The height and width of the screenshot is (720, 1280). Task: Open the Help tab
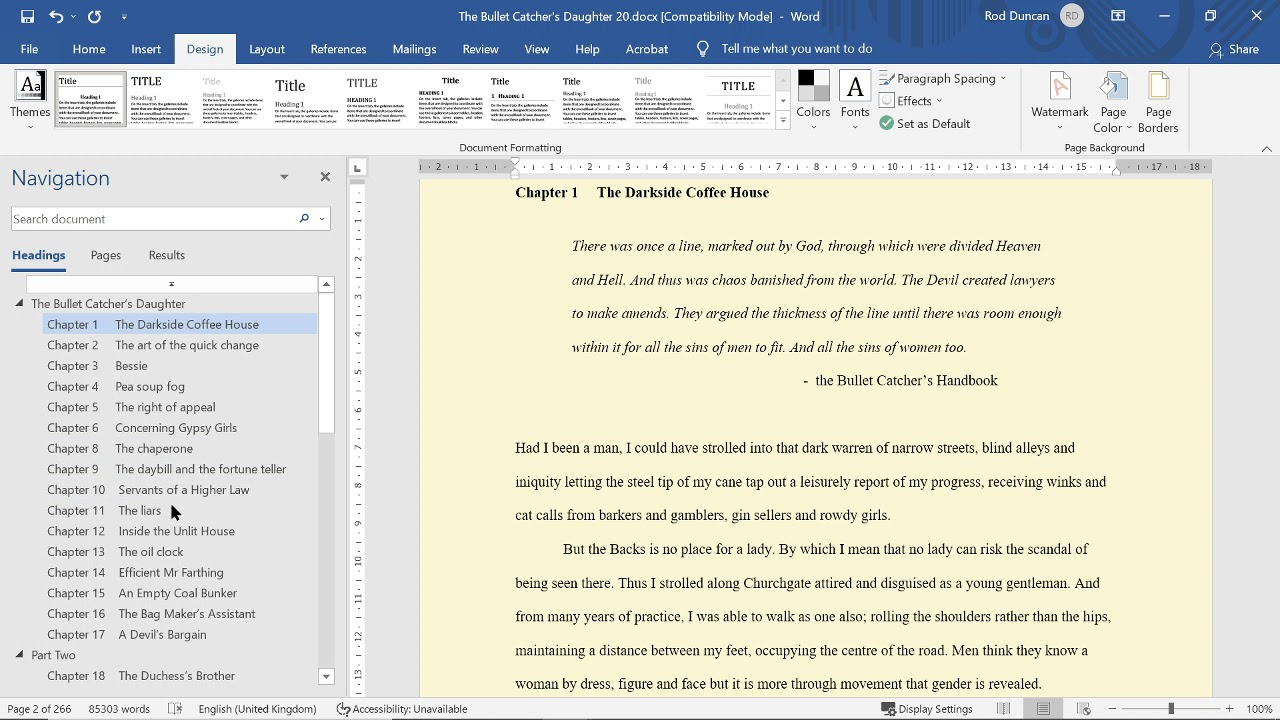point(587,49)
